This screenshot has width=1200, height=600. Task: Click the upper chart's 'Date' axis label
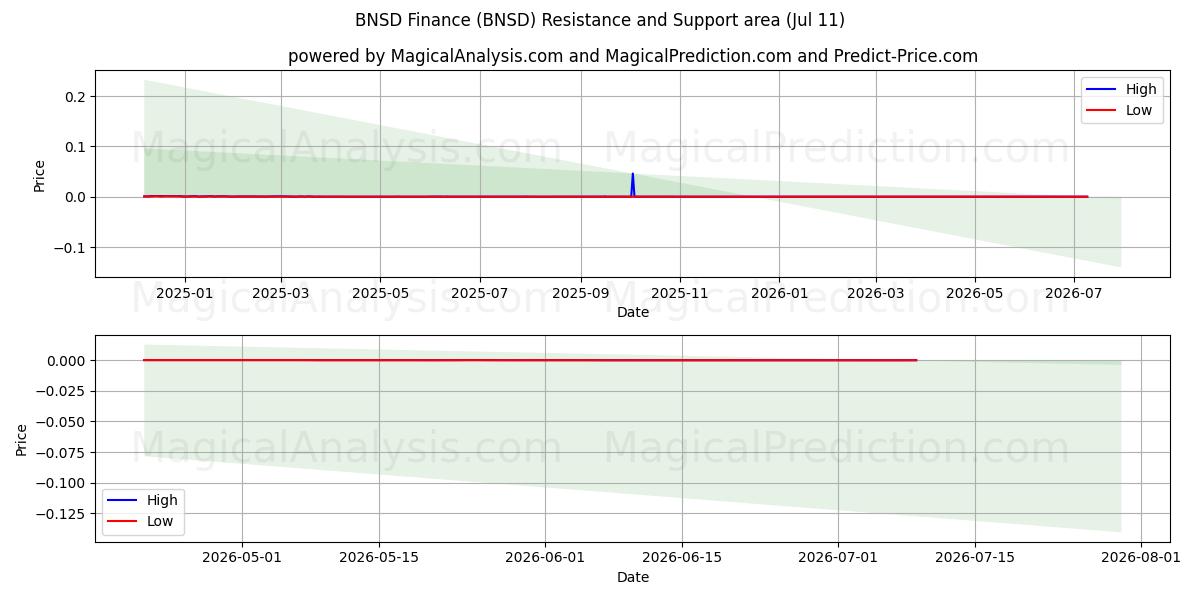coord(633,312)
